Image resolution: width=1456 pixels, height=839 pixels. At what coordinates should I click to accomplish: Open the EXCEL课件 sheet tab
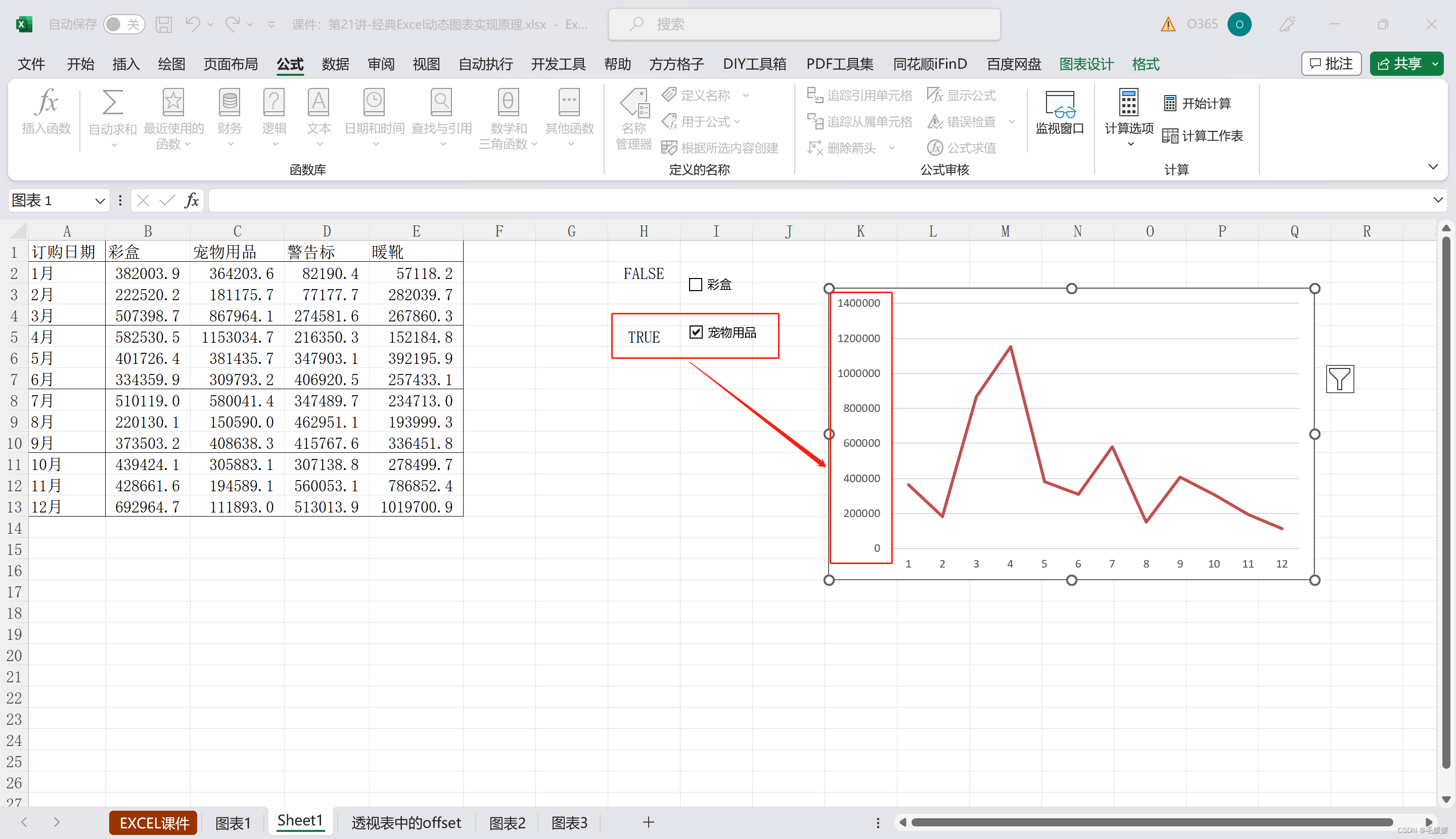[x=153, y=823]
